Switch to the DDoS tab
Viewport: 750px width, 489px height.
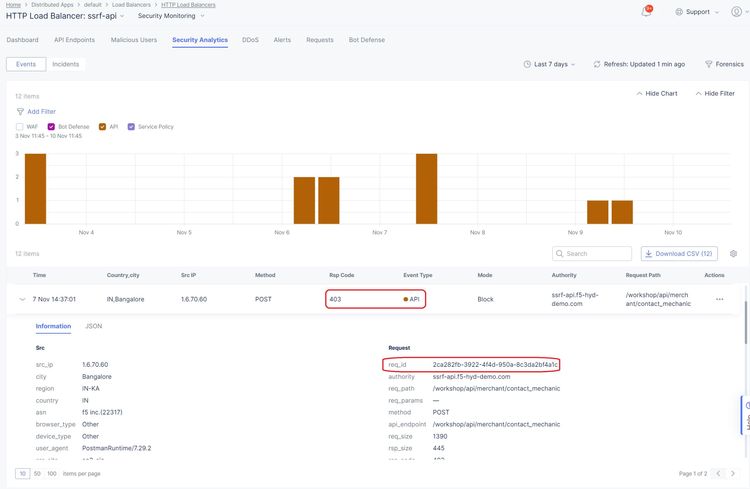(x=250, y=40)
